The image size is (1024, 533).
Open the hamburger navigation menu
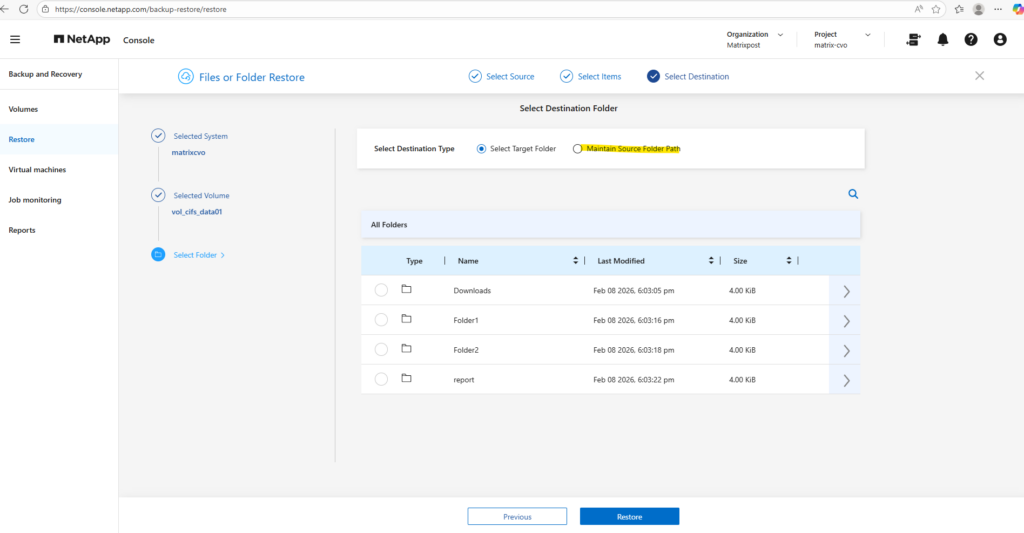point(15,40)
